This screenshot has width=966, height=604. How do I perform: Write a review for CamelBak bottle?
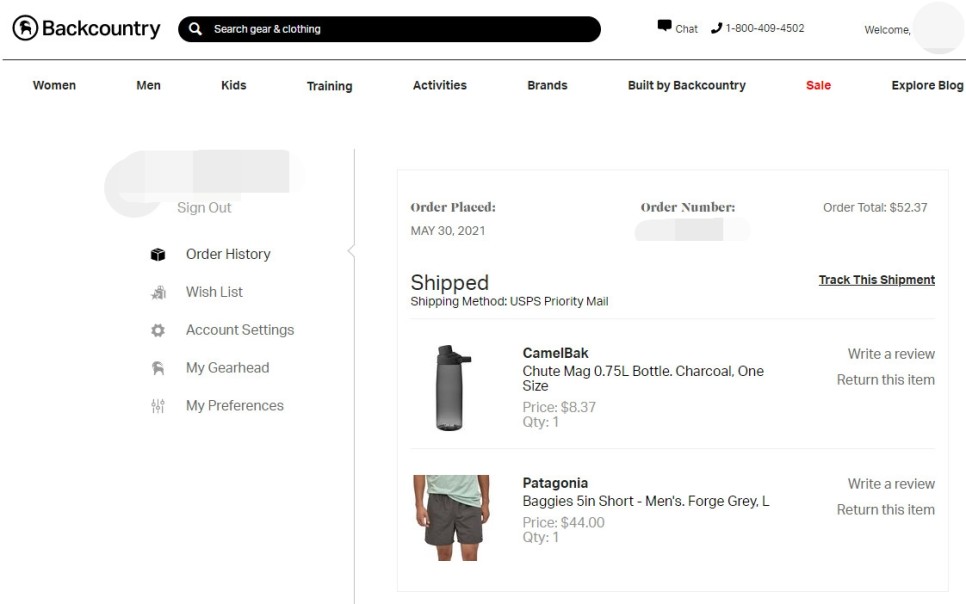tap(891, 354)
